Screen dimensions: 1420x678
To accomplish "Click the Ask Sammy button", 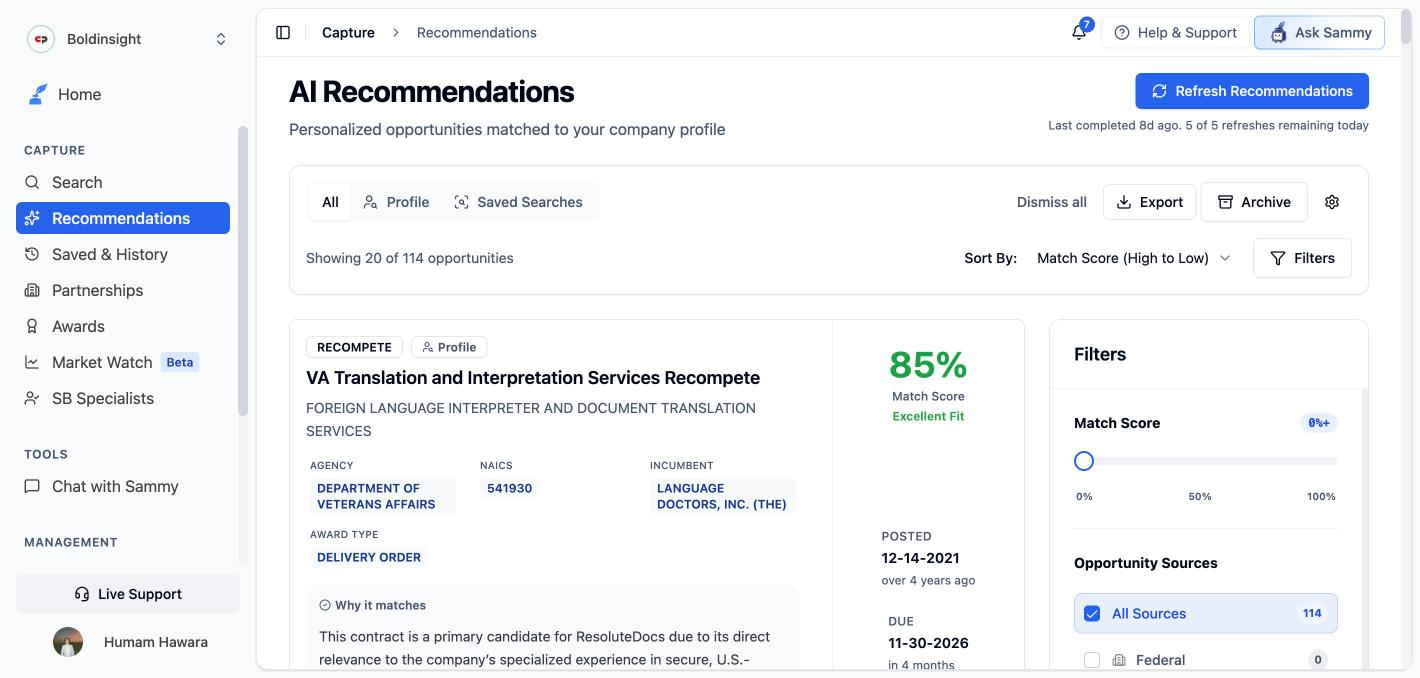I will [1320, 33].
